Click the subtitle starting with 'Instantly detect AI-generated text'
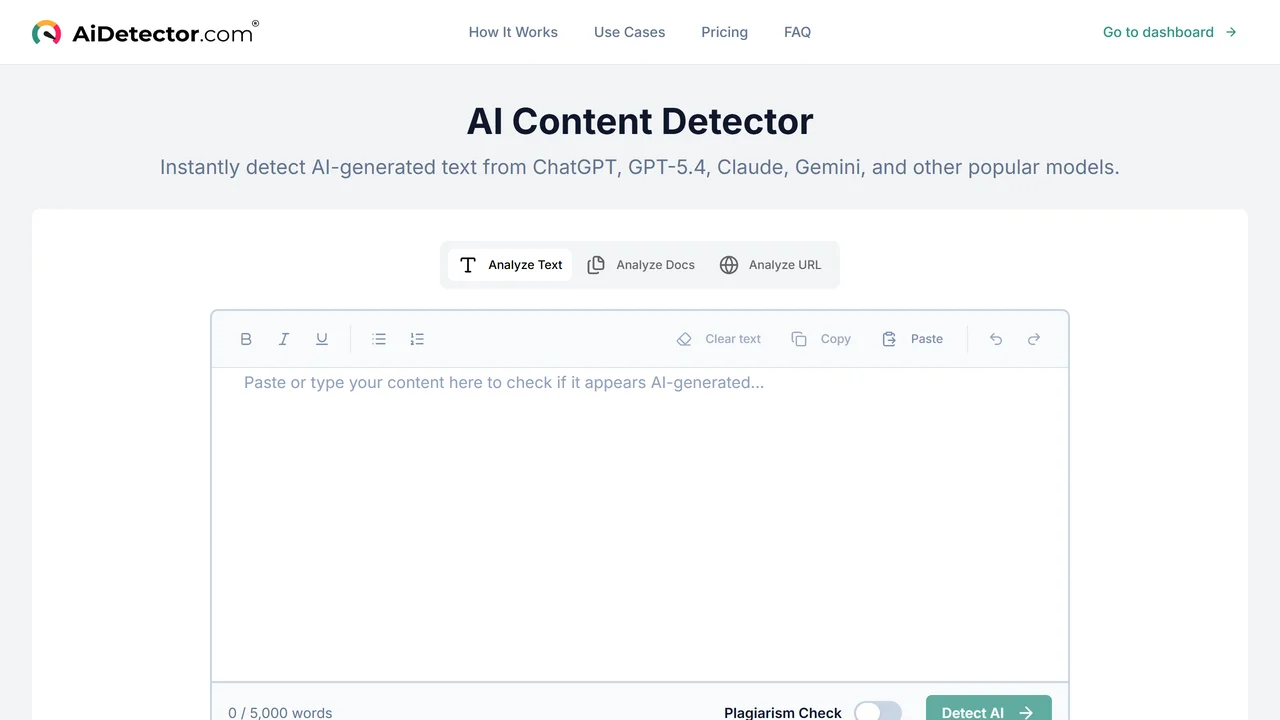 pyautogui.click(x=640, y=167)
